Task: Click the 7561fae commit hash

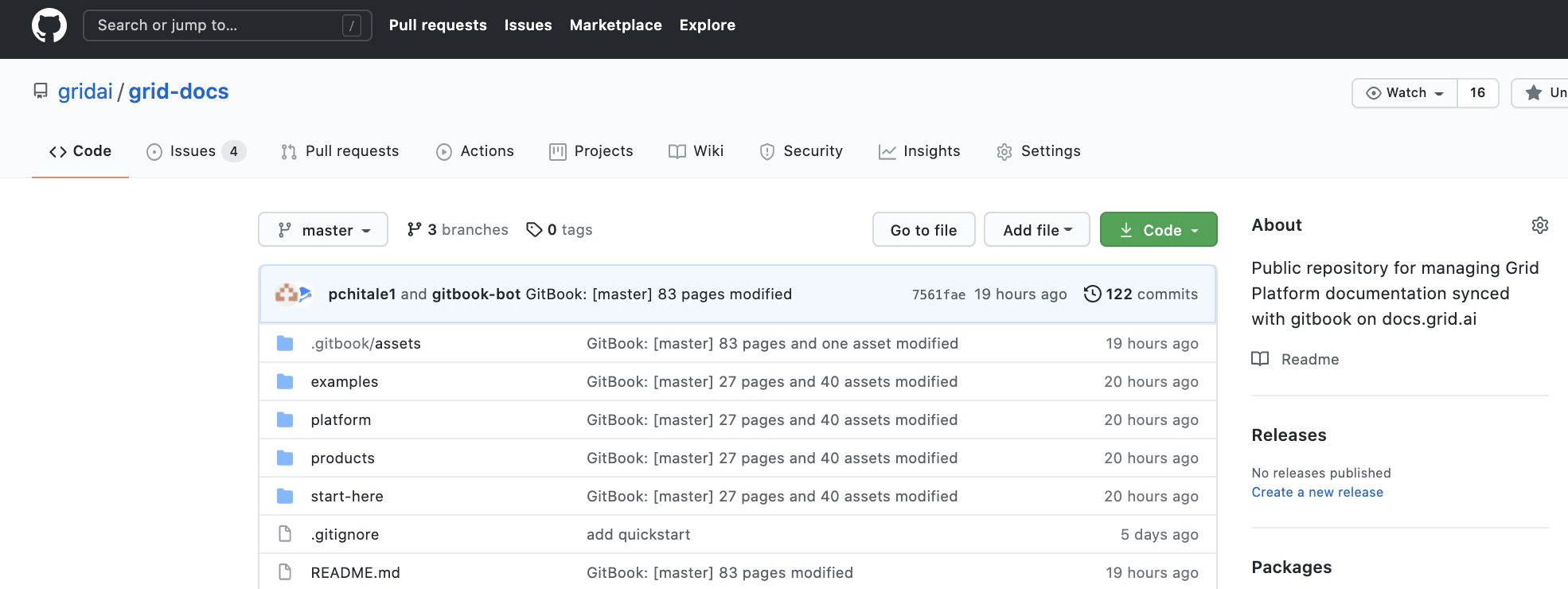Action: point(938,294)
